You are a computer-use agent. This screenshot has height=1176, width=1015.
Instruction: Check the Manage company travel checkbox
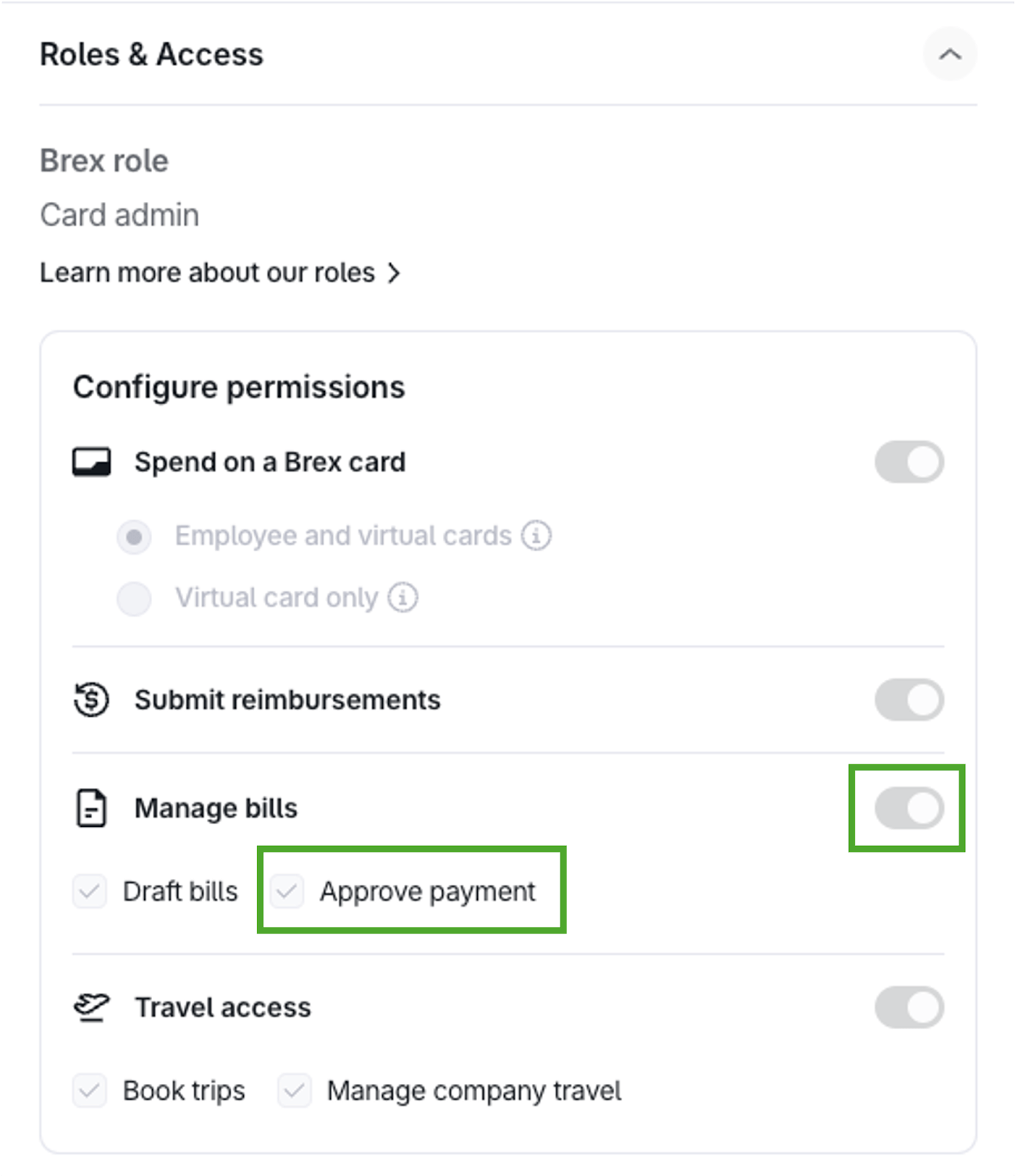[294, 1091]
